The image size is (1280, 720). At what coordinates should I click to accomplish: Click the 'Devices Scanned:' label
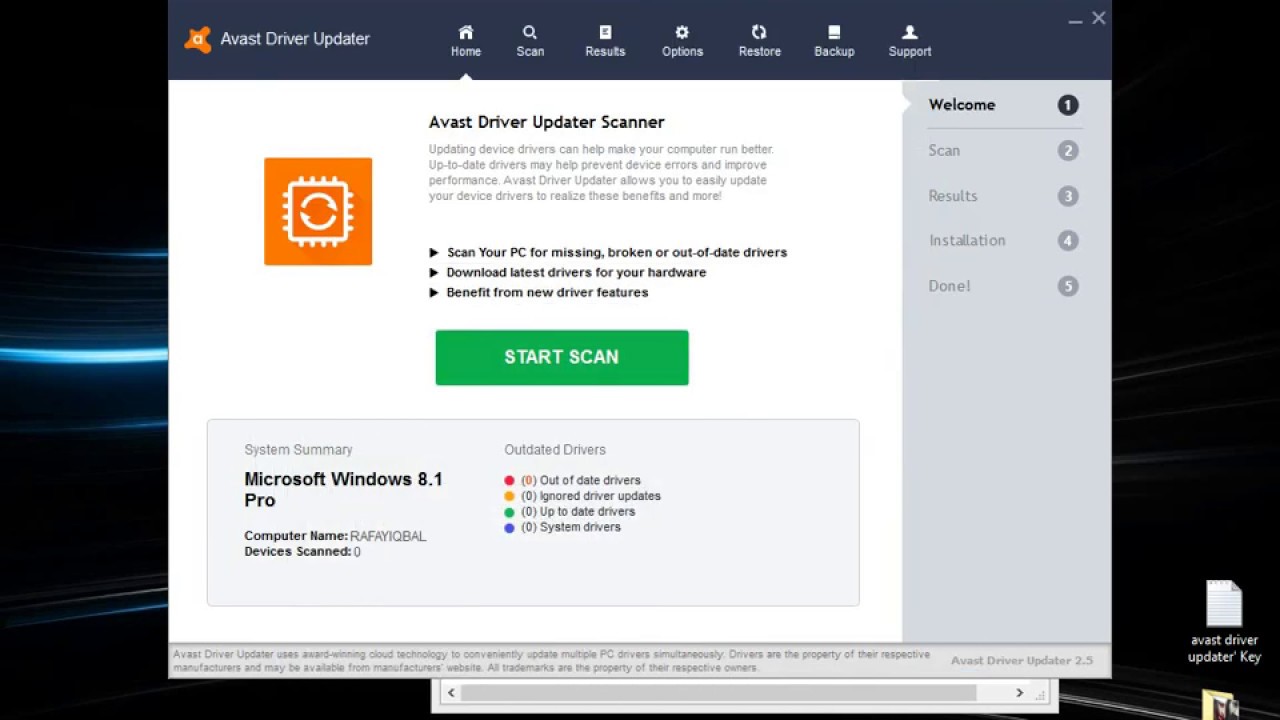click(297, 552)
